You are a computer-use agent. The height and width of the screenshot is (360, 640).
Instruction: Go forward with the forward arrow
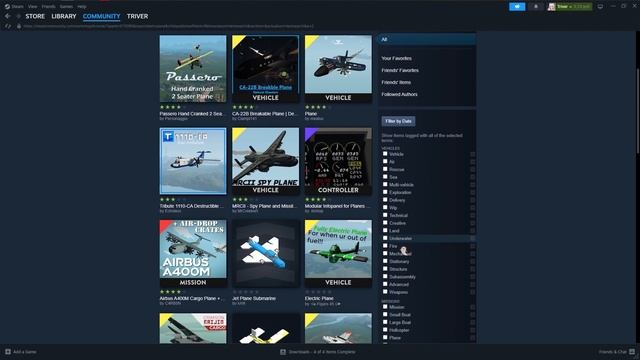point(18,16)
